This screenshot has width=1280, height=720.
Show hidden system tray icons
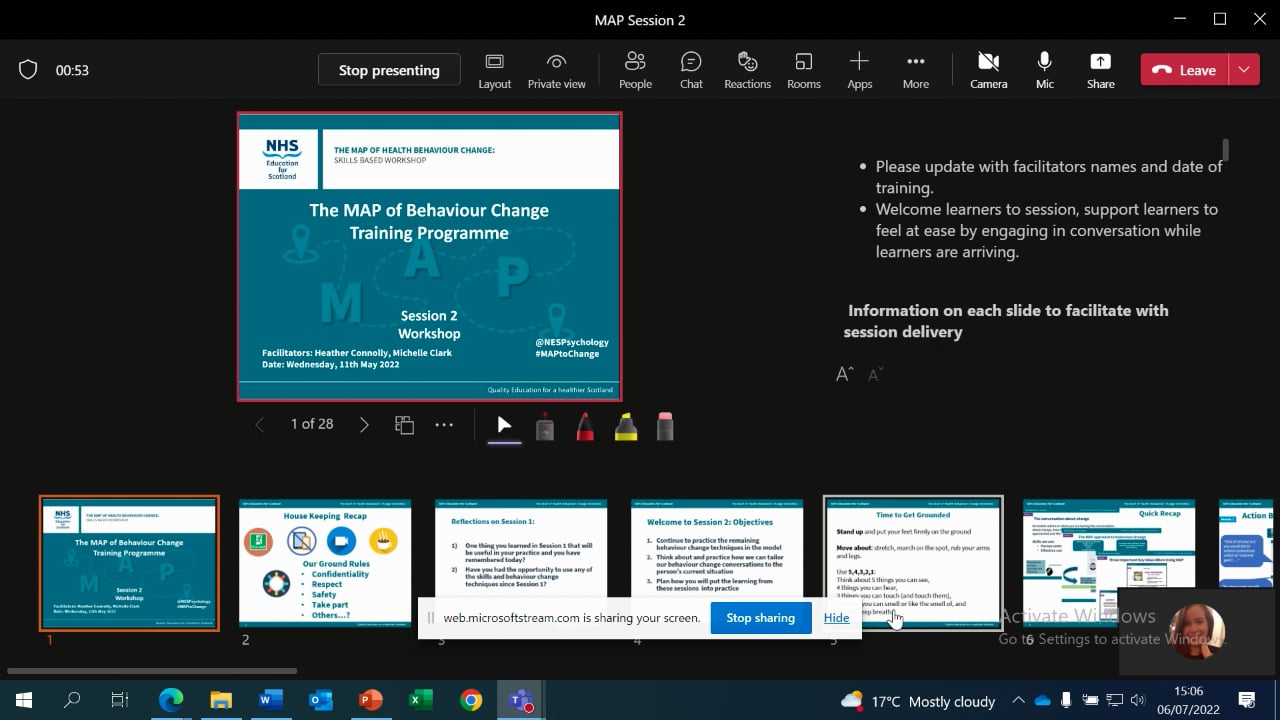pos(1018,700)
